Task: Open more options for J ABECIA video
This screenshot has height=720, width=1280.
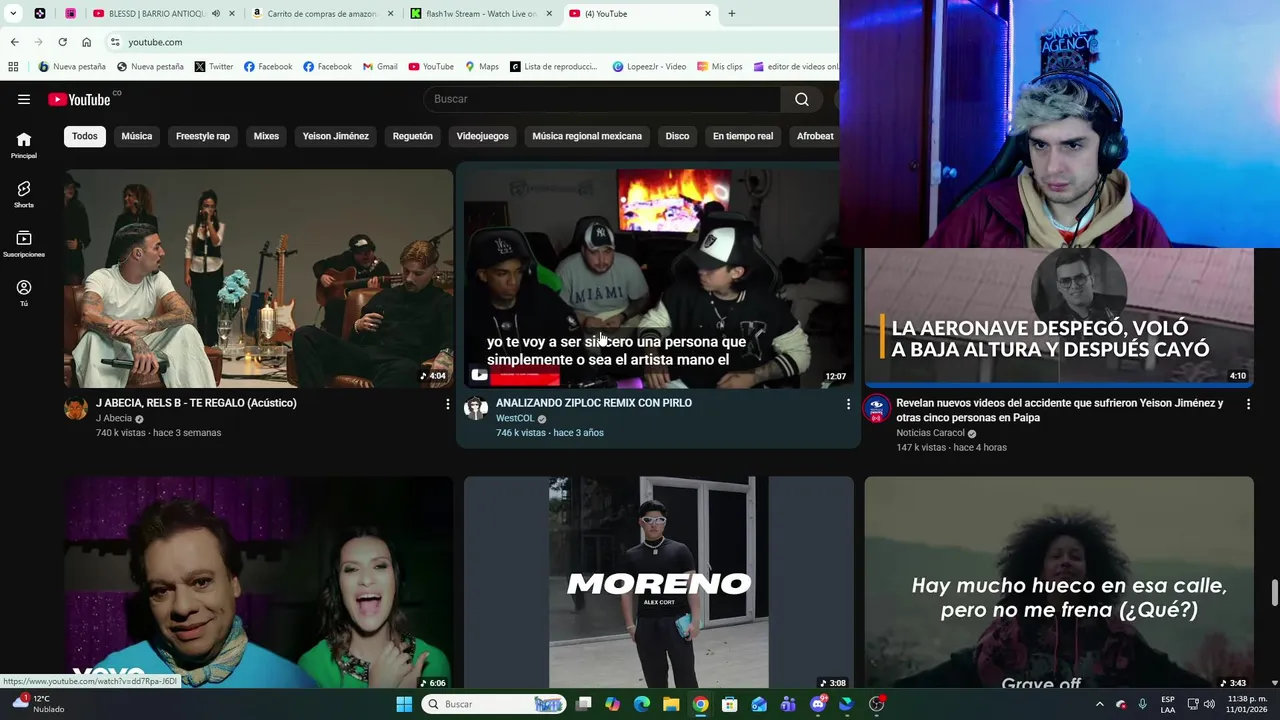Action: tap(447, 404)
